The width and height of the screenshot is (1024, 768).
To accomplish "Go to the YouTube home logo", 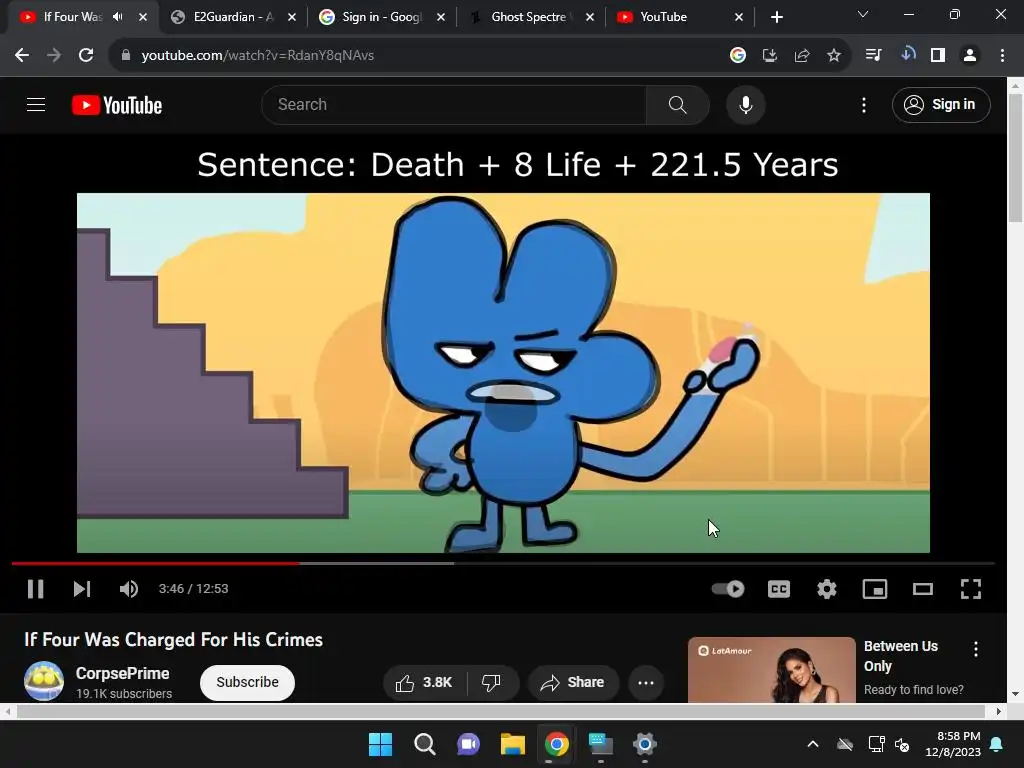I will 117,105.
